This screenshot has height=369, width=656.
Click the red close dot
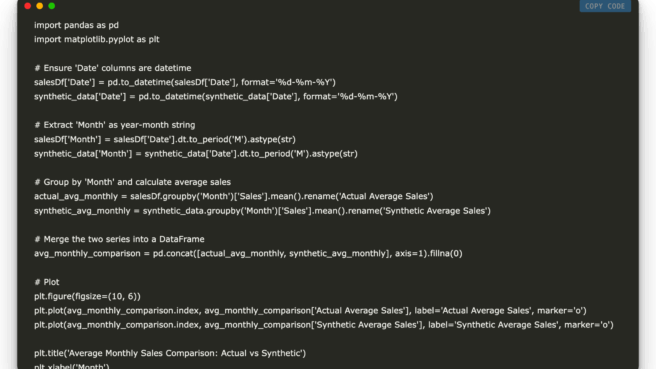(x=28, y=6)
